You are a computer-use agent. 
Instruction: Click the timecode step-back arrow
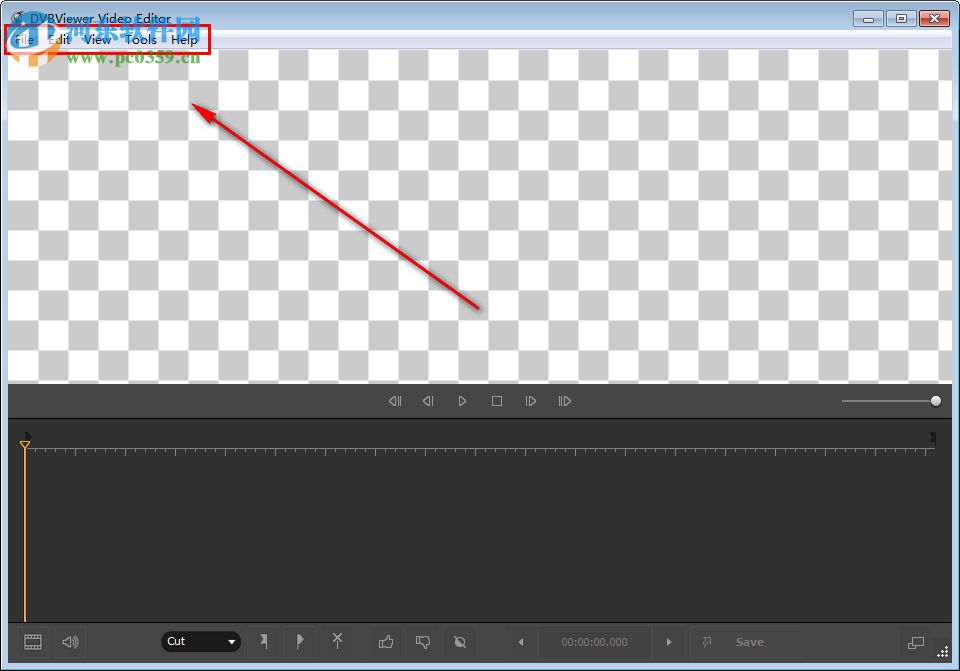pyautogui.click(x=521, y=641)
